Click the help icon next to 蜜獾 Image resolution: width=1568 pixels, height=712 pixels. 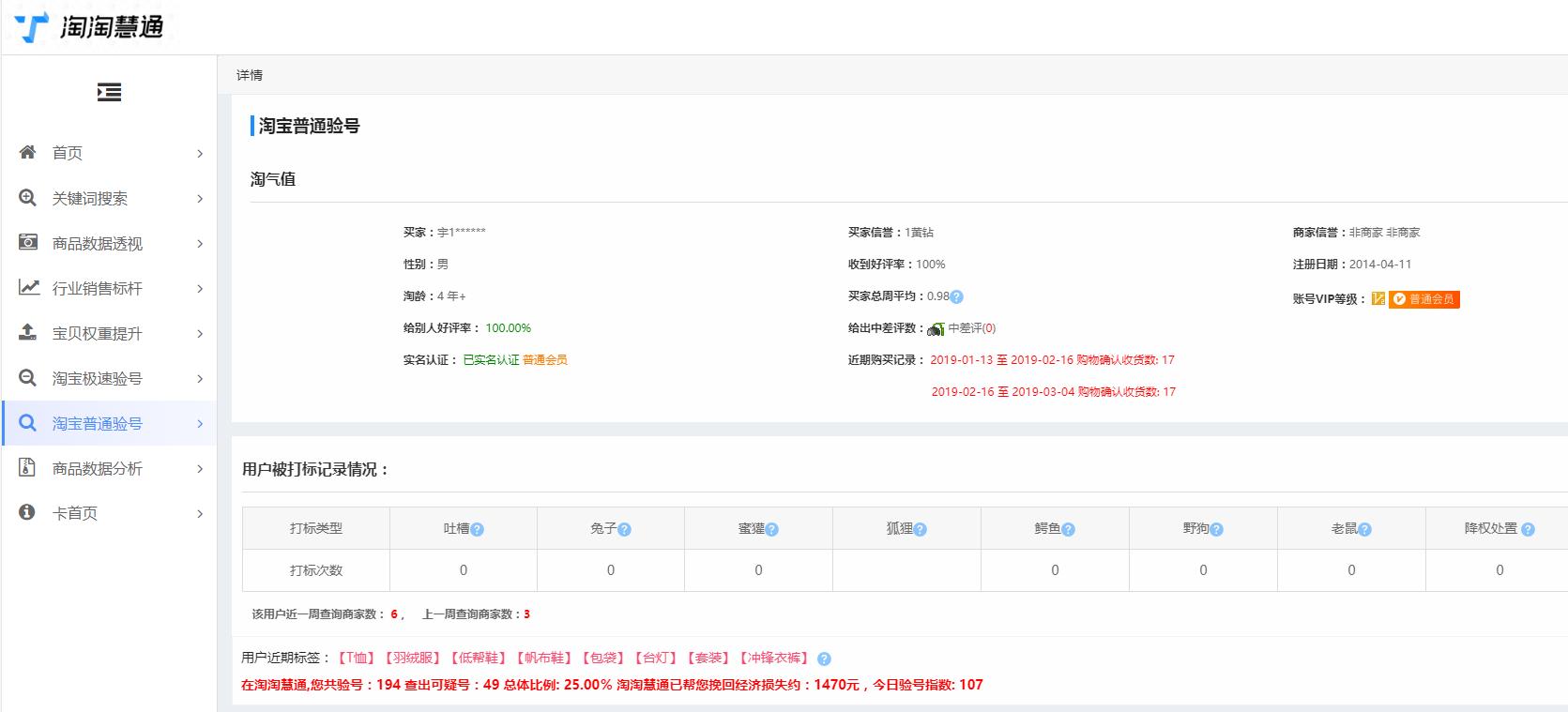tap(771, 529)
